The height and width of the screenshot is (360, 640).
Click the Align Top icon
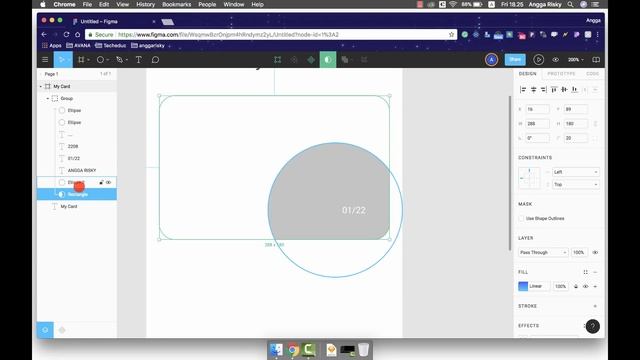click(554, 89)
